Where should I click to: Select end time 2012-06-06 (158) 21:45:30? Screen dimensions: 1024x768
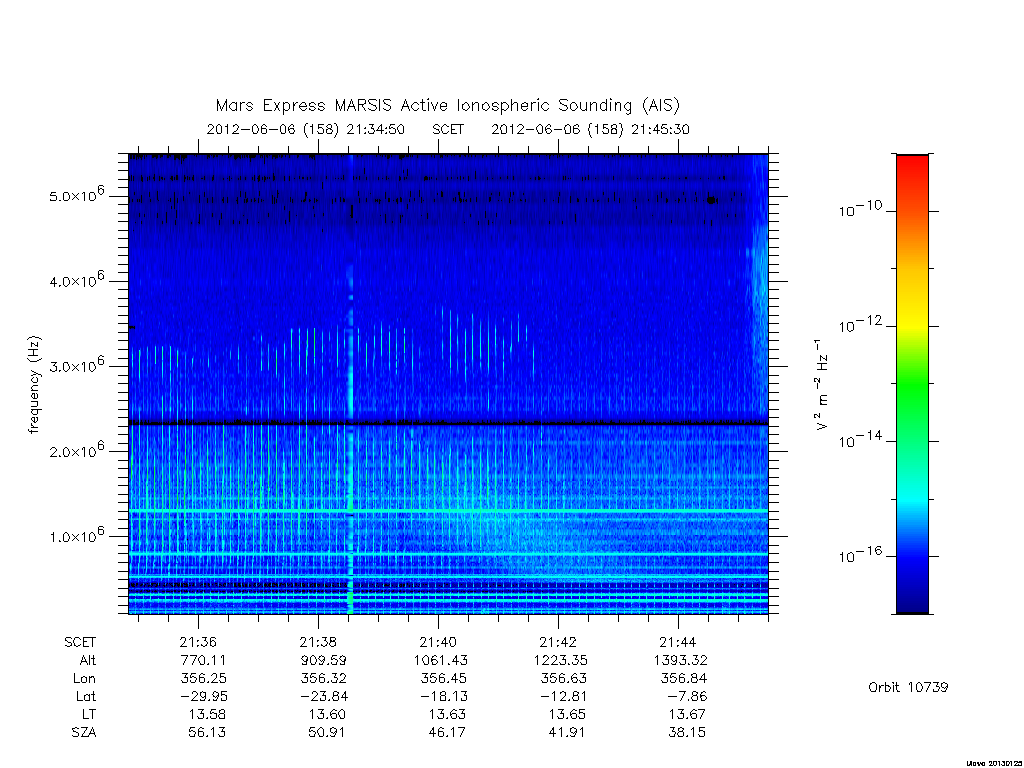point(590,129)
